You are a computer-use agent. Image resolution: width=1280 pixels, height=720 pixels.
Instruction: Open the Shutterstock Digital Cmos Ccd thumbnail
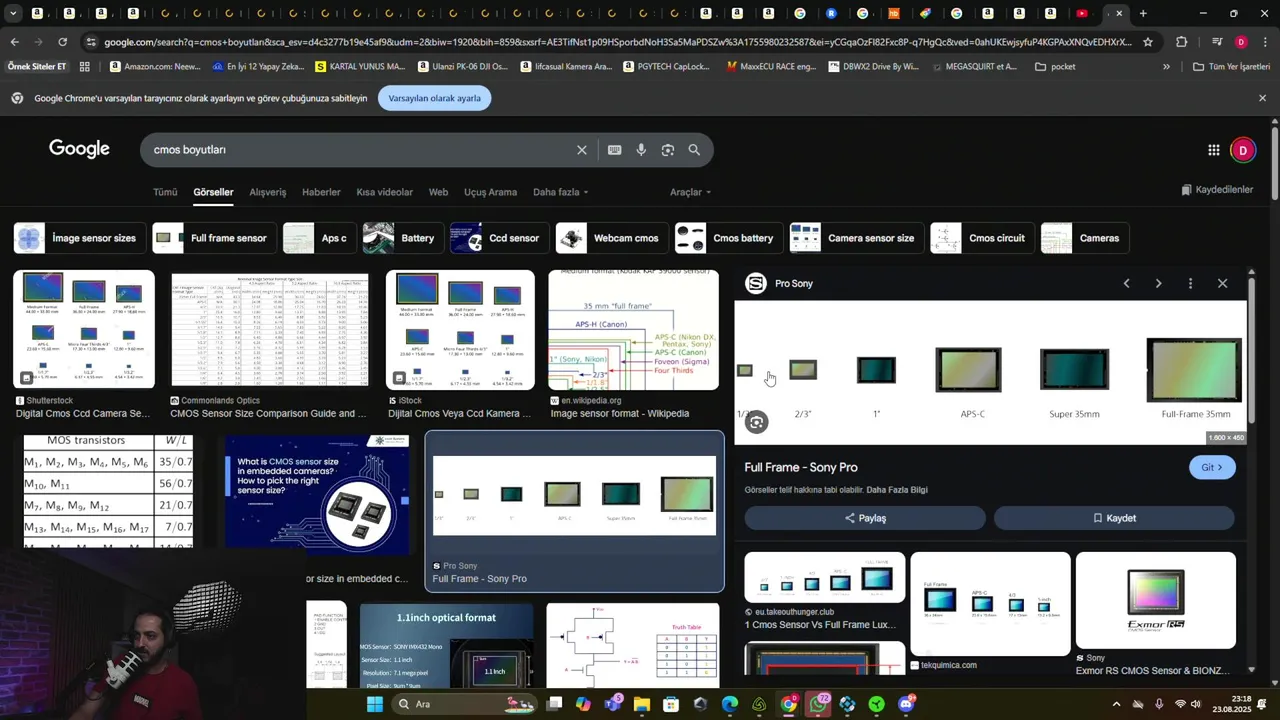click(84, 329)
